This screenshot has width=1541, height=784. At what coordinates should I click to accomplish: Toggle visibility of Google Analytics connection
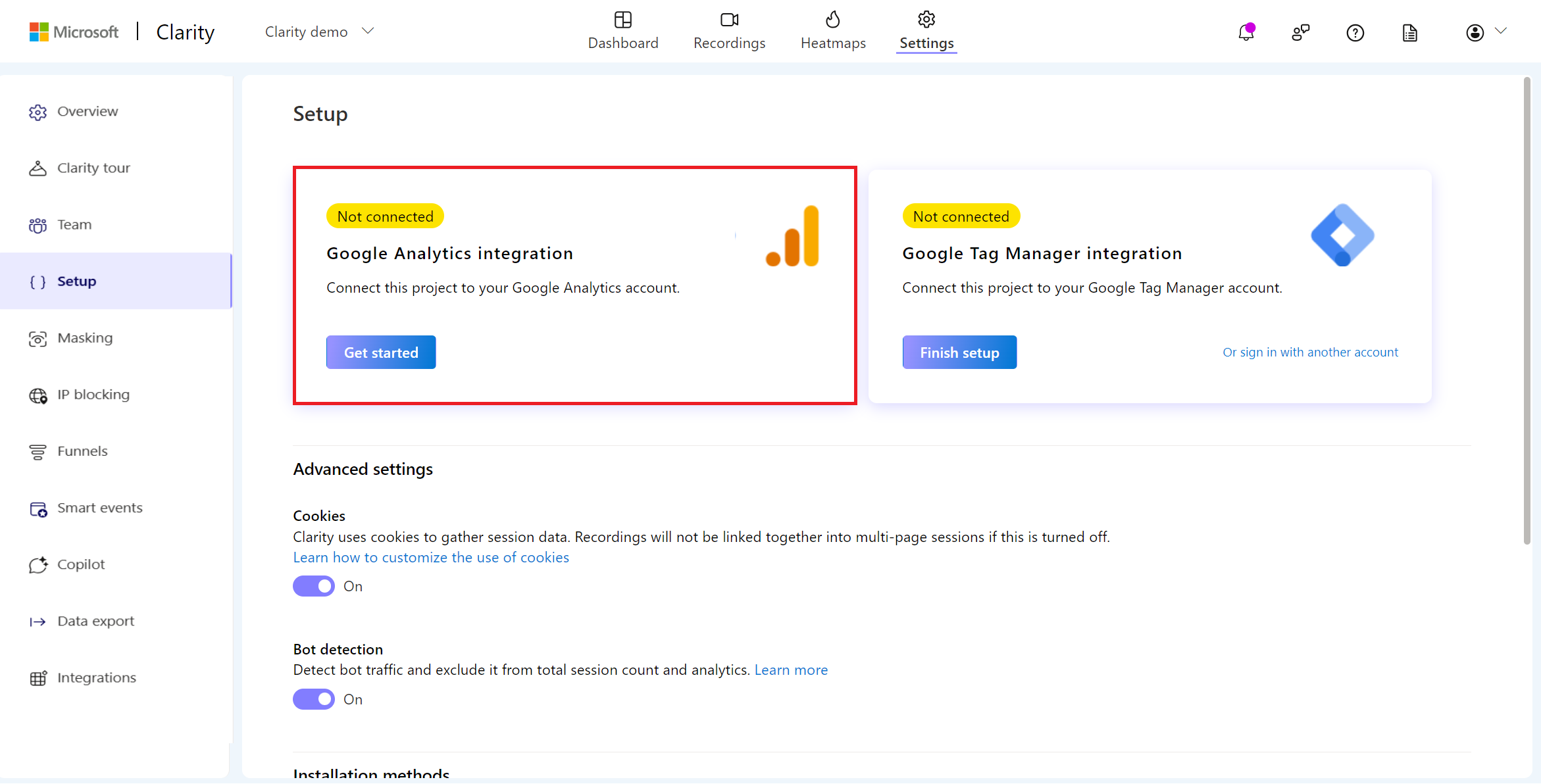382,352
